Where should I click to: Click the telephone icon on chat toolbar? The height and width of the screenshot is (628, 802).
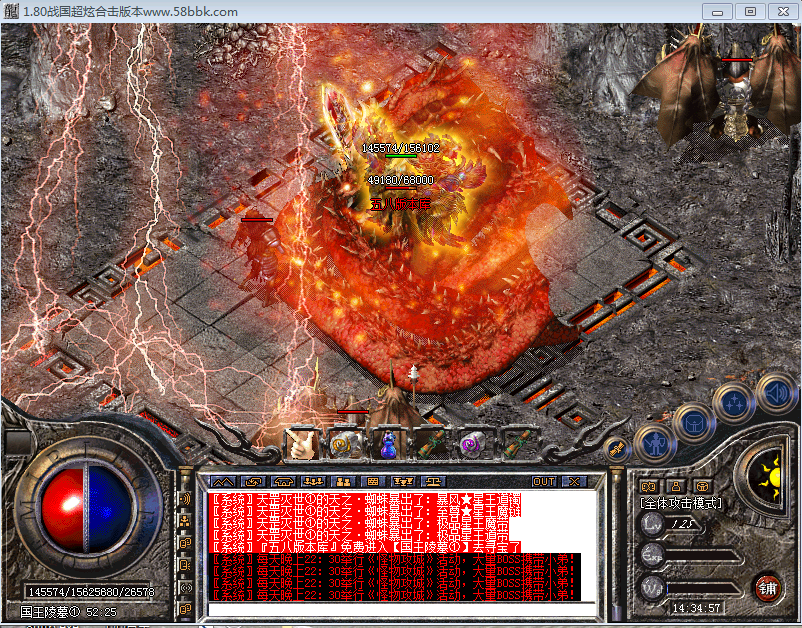click(x=283, y=481)
